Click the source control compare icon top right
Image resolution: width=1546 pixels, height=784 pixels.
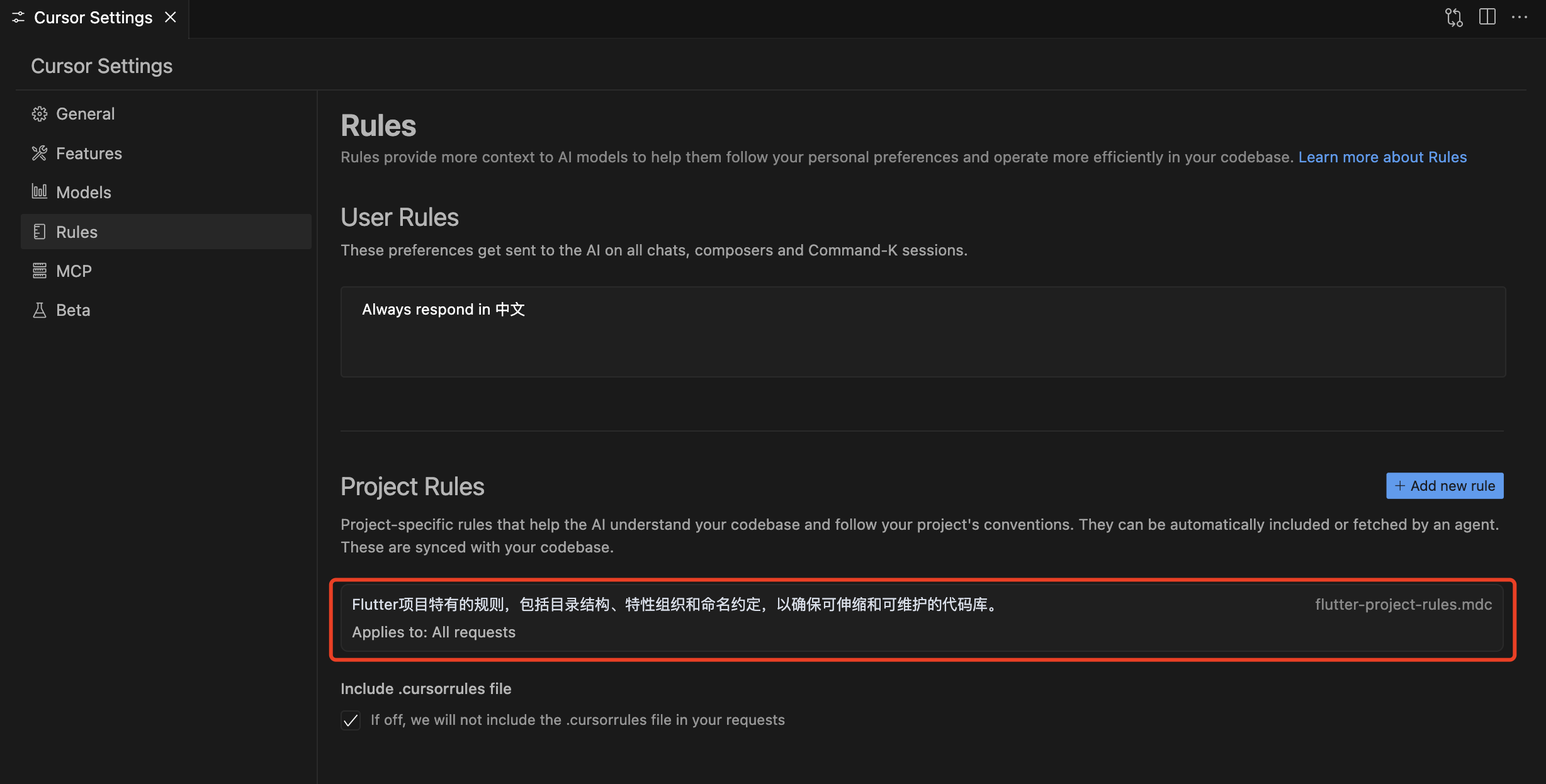click(x=1453, y=18)
